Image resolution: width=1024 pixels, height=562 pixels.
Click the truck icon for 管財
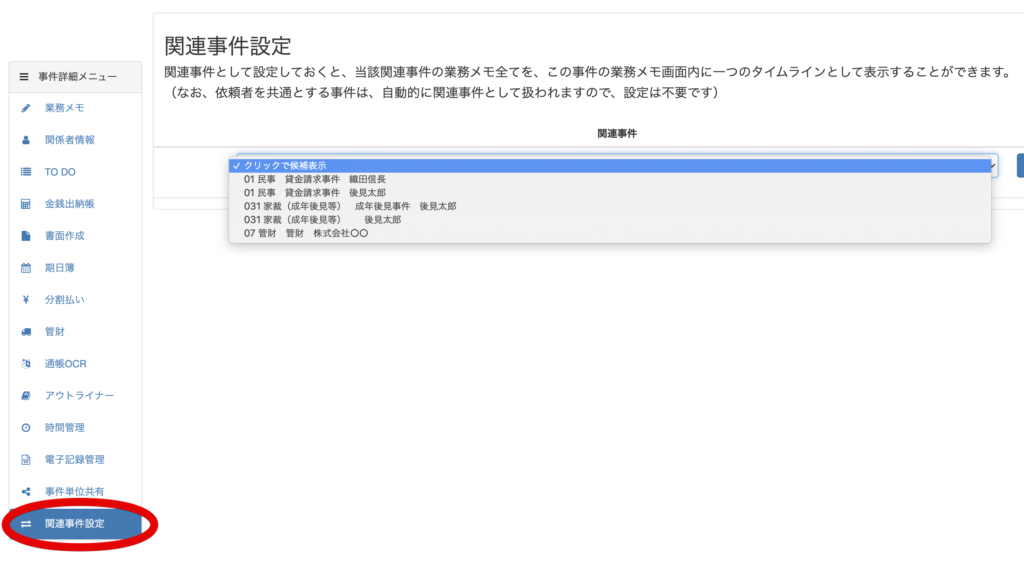pos(26,332)
